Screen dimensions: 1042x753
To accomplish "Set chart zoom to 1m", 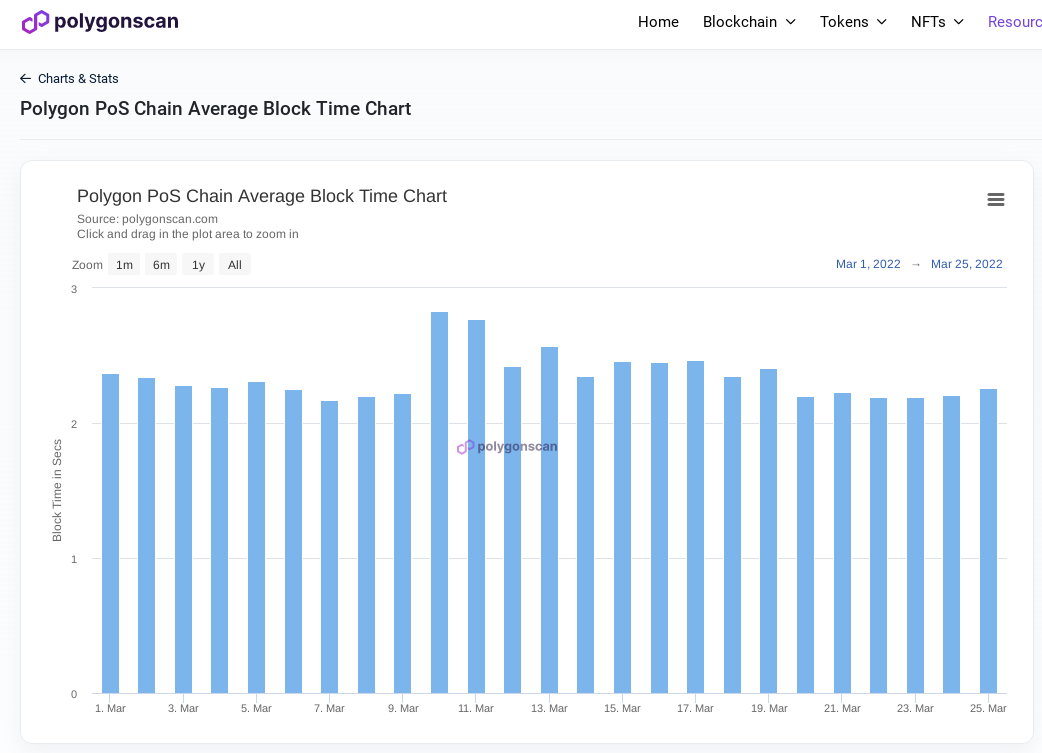I will click(x=124, y=265).
